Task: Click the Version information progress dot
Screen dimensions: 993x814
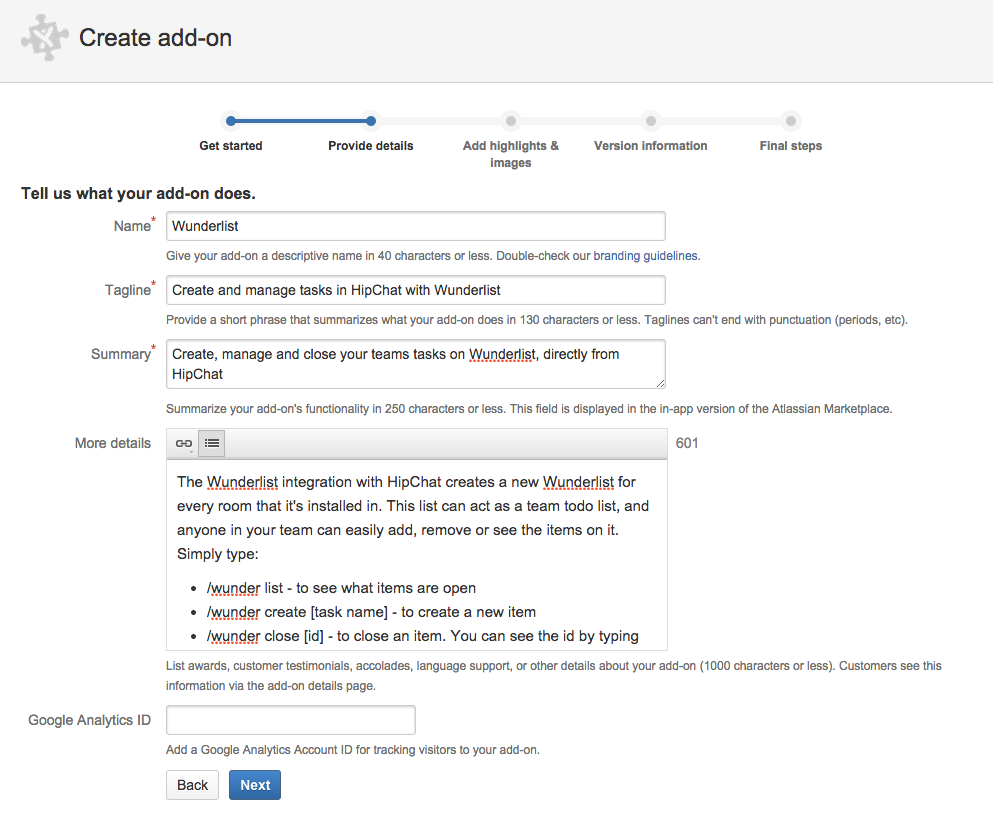Action: 650,121
